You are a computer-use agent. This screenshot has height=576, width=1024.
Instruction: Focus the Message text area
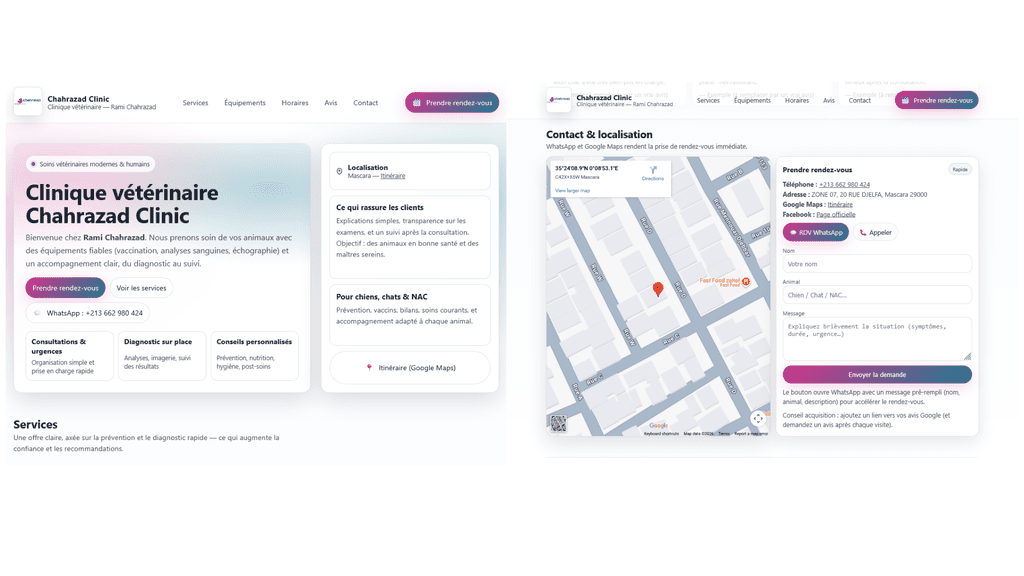click(x=877, y=339)
